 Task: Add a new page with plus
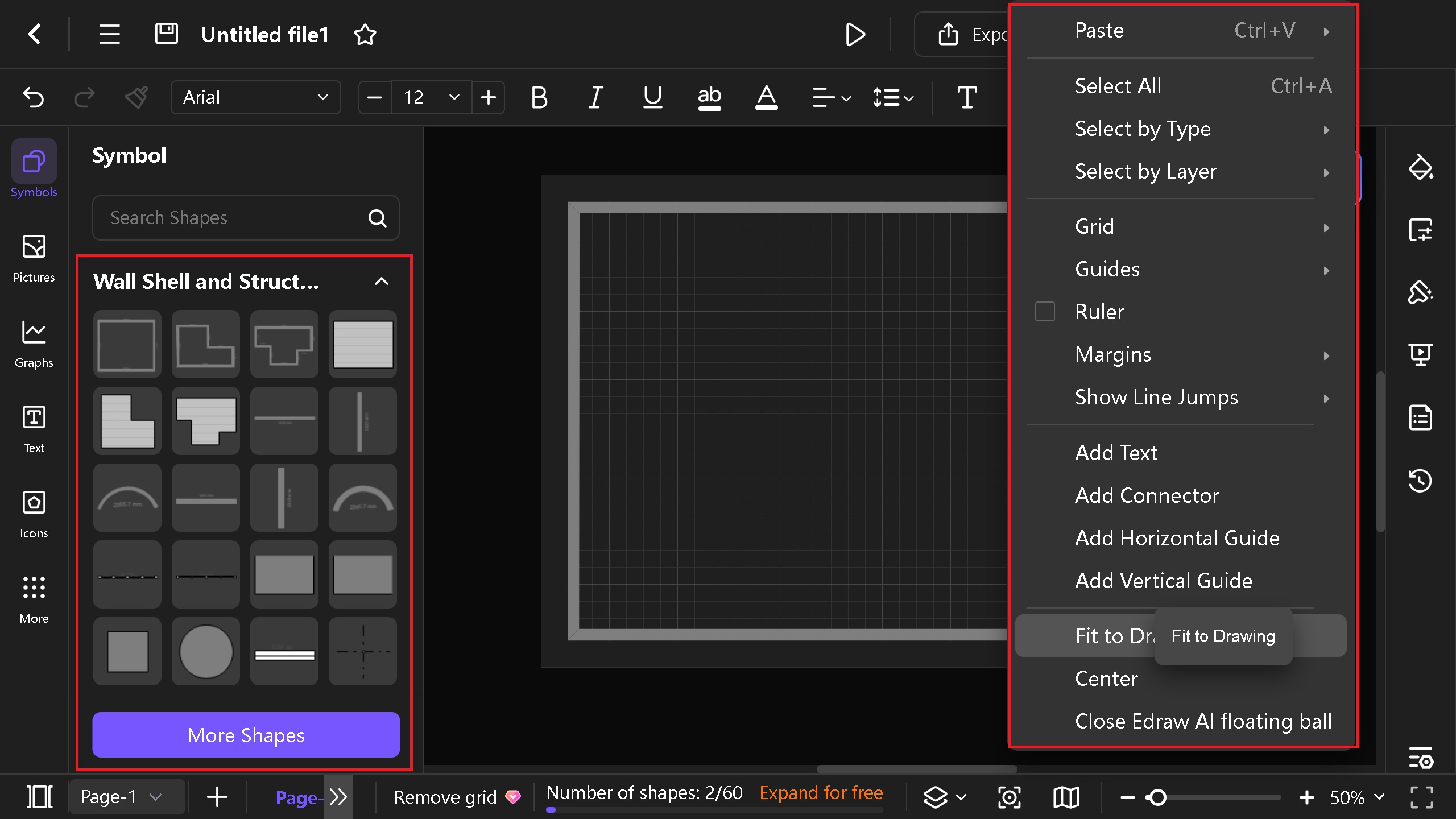(217, 797)
